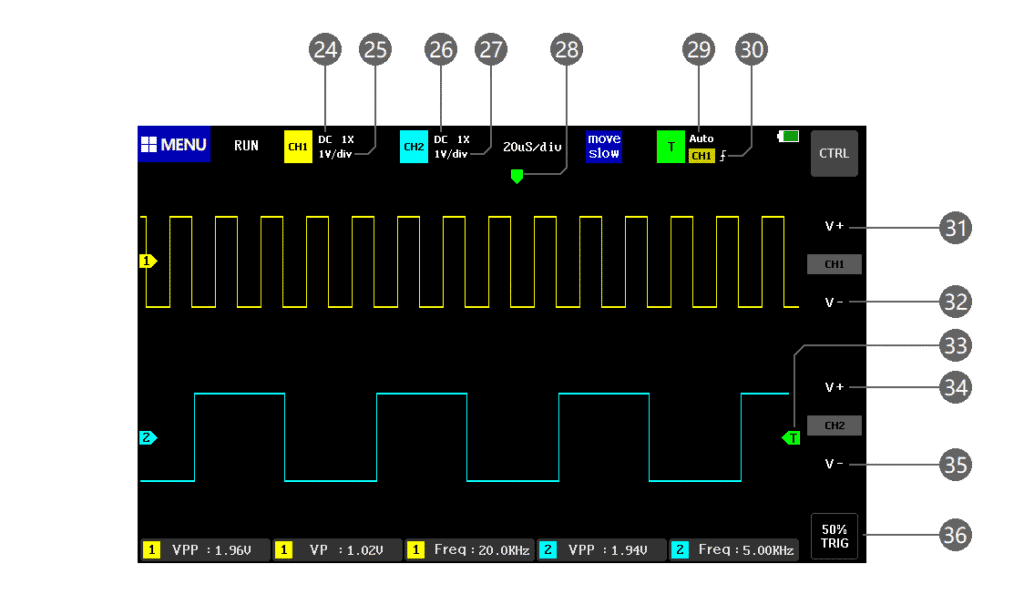Select the CH1 trigger source badge
Screen dimensions: 1024x615
701,156
